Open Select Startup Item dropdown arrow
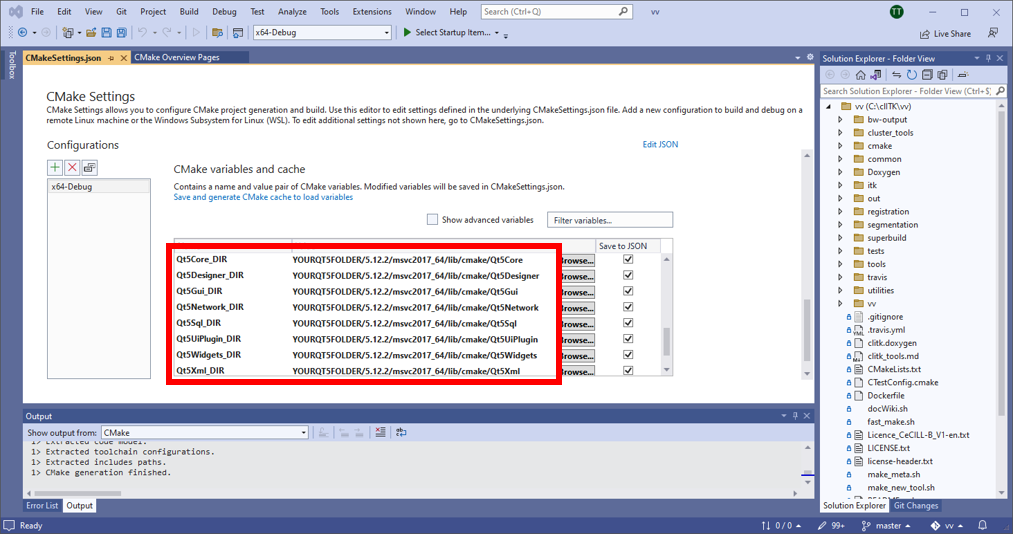Viewport: 1013px width, 534px height. pos(497,33)
